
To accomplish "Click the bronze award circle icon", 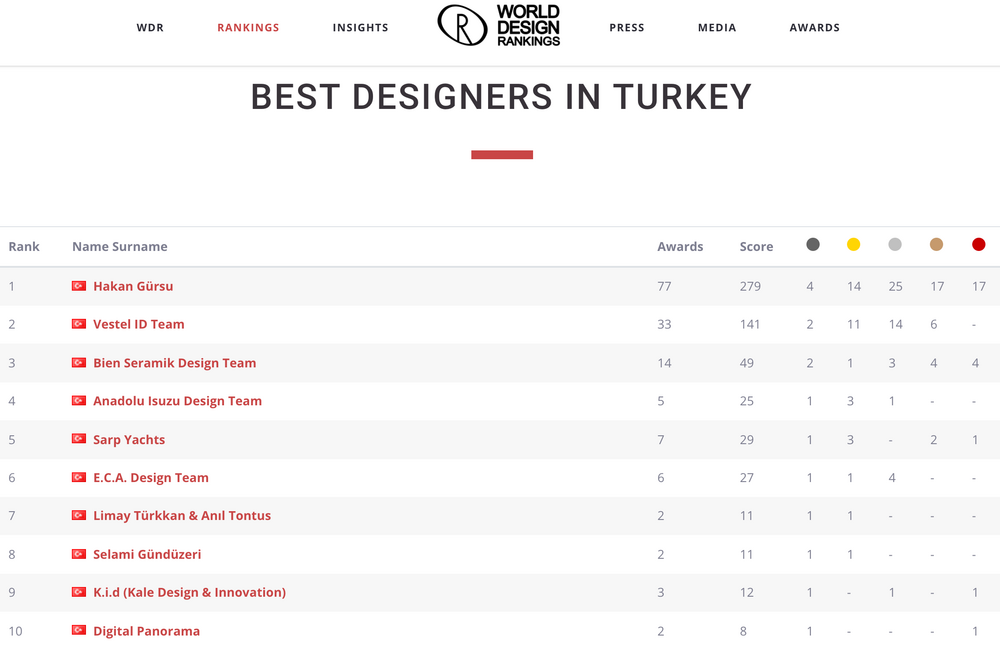I will point(936,245).
